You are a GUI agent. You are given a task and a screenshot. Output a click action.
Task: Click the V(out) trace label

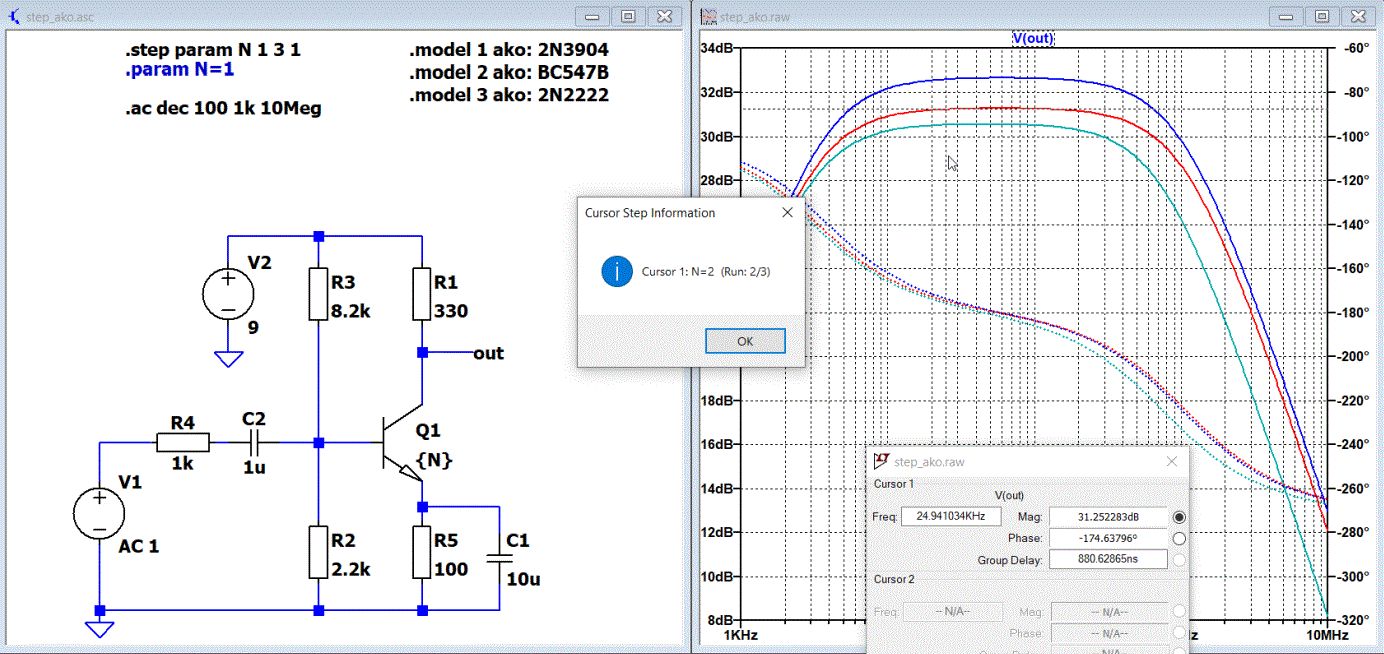pyautogui.click(x=1033, y=38)
